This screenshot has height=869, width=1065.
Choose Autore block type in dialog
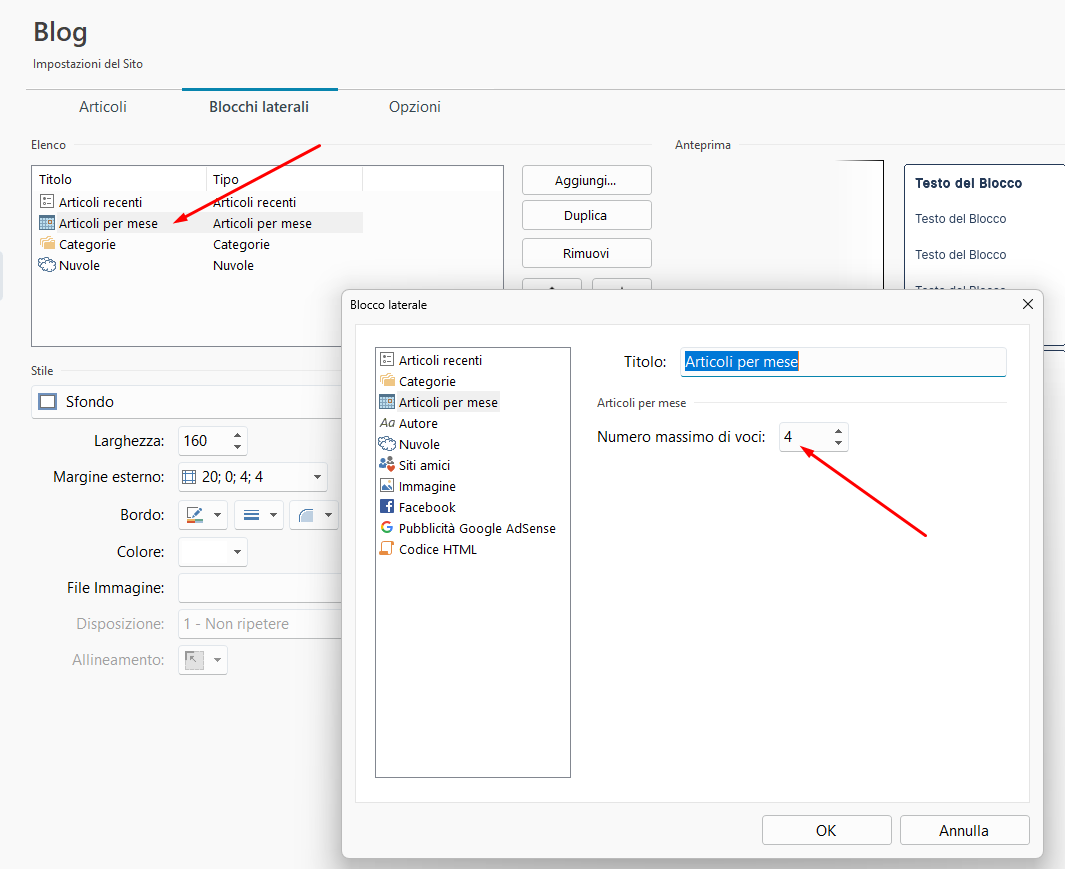coord(418,423)
